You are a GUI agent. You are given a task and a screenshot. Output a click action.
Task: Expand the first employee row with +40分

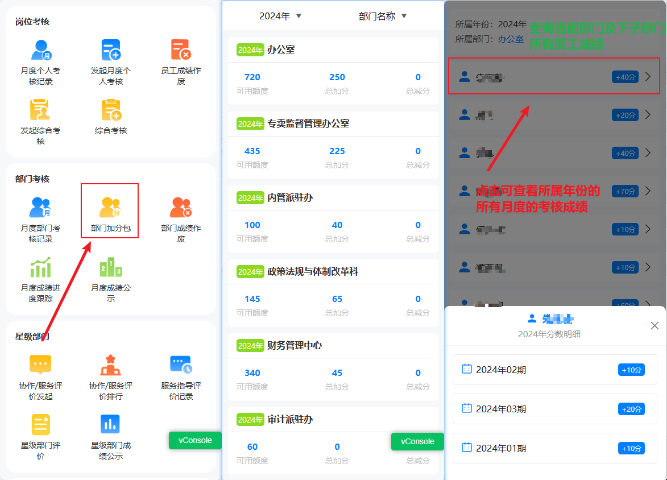coord(553,76)
